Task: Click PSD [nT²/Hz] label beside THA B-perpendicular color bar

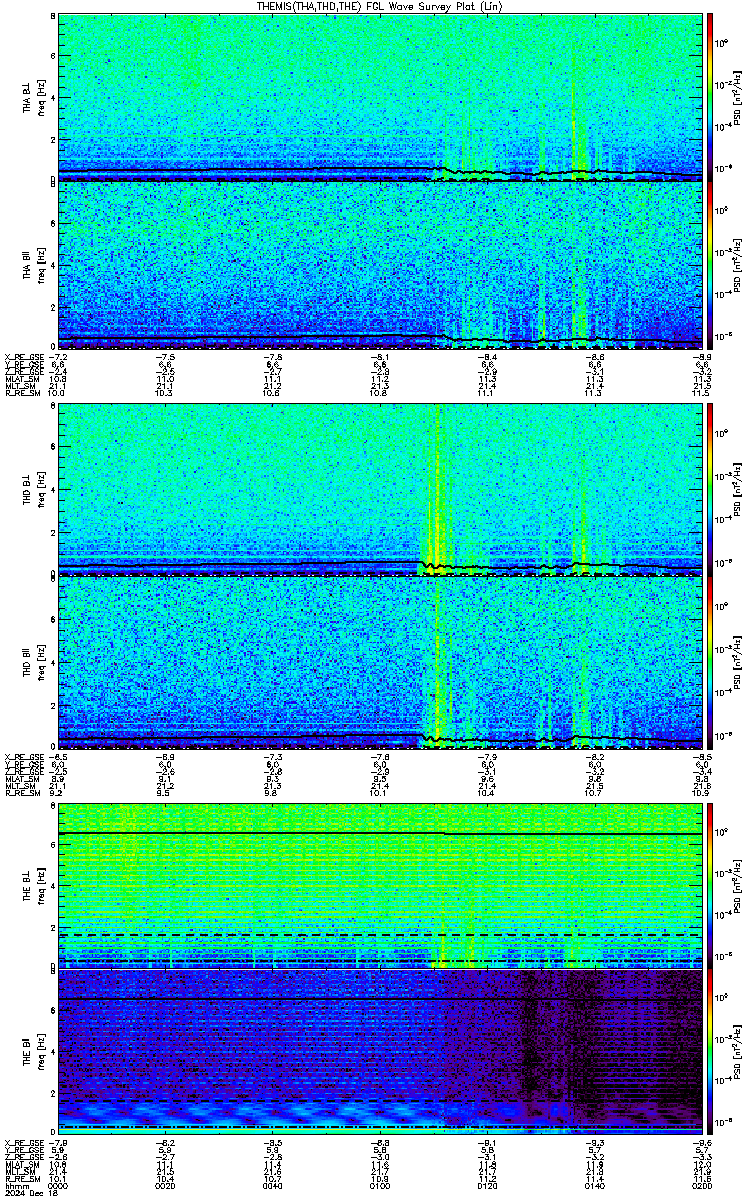Action: coord(736,98)
